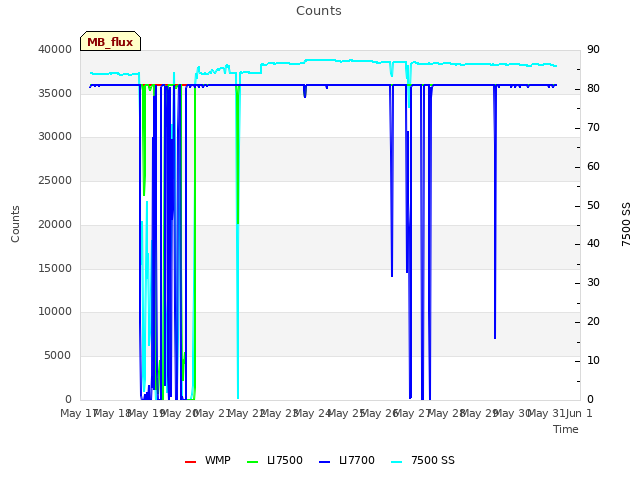The width and height of the screenshot is (640, 480).
Task: Click the Counts chart title
Action: point(319,11)
